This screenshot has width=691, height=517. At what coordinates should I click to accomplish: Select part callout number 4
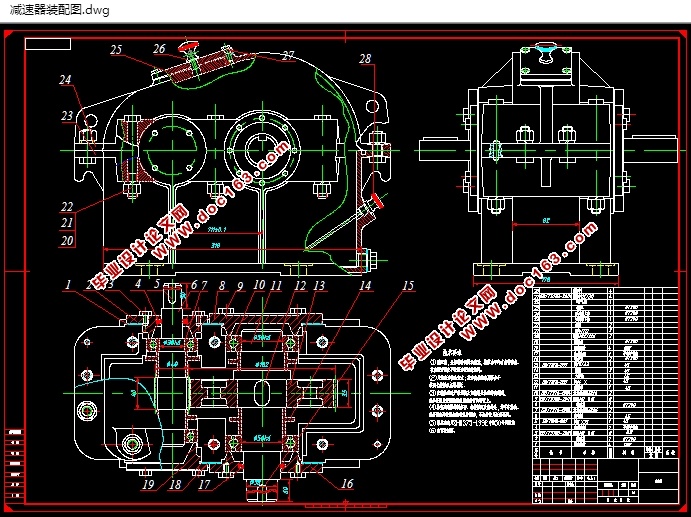[x=138, y=283]
